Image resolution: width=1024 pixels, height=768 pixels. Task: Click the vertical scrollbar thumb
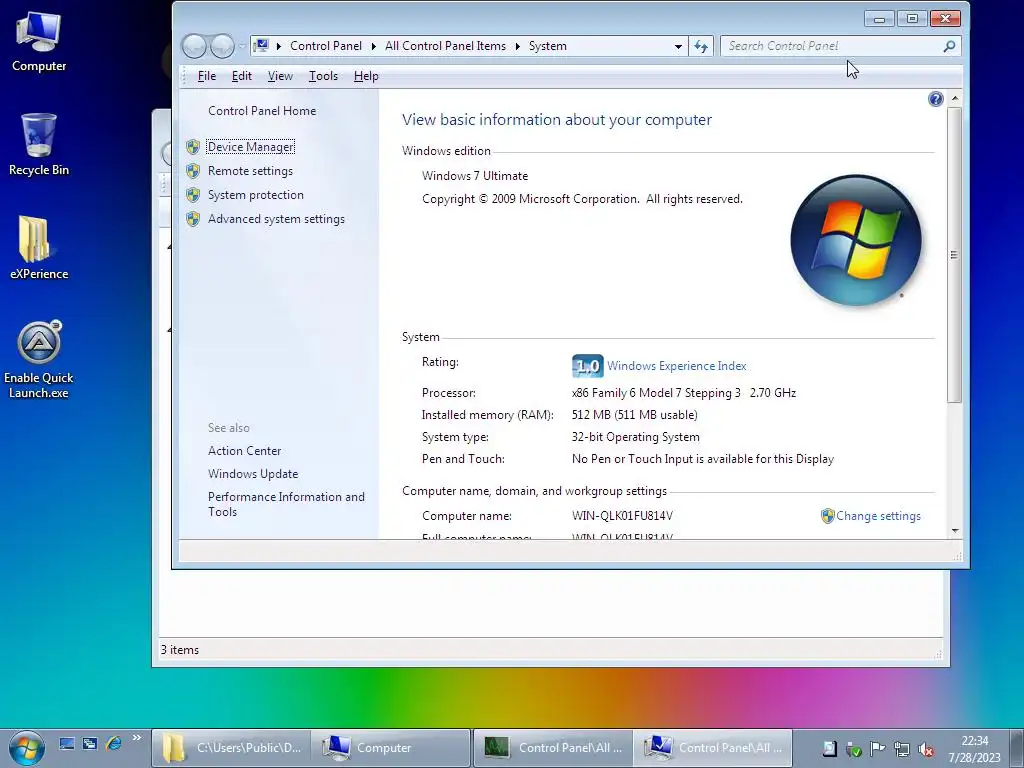955,255
